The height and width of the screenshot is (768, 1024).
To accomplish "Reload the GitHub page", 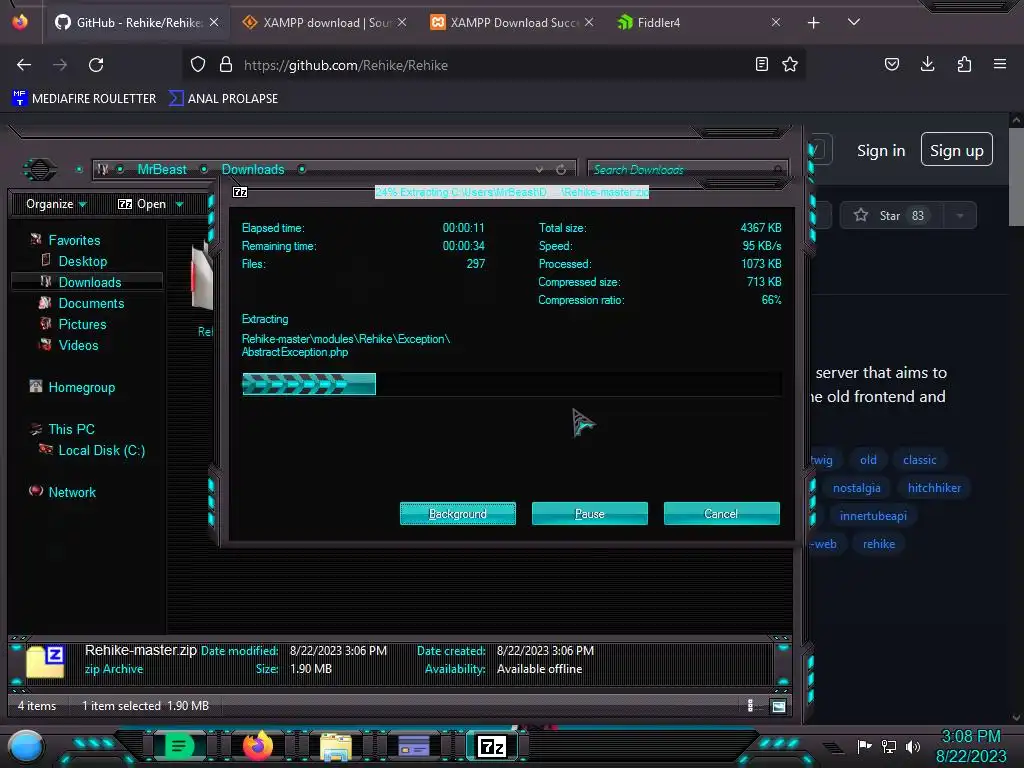I will [96, 65].
